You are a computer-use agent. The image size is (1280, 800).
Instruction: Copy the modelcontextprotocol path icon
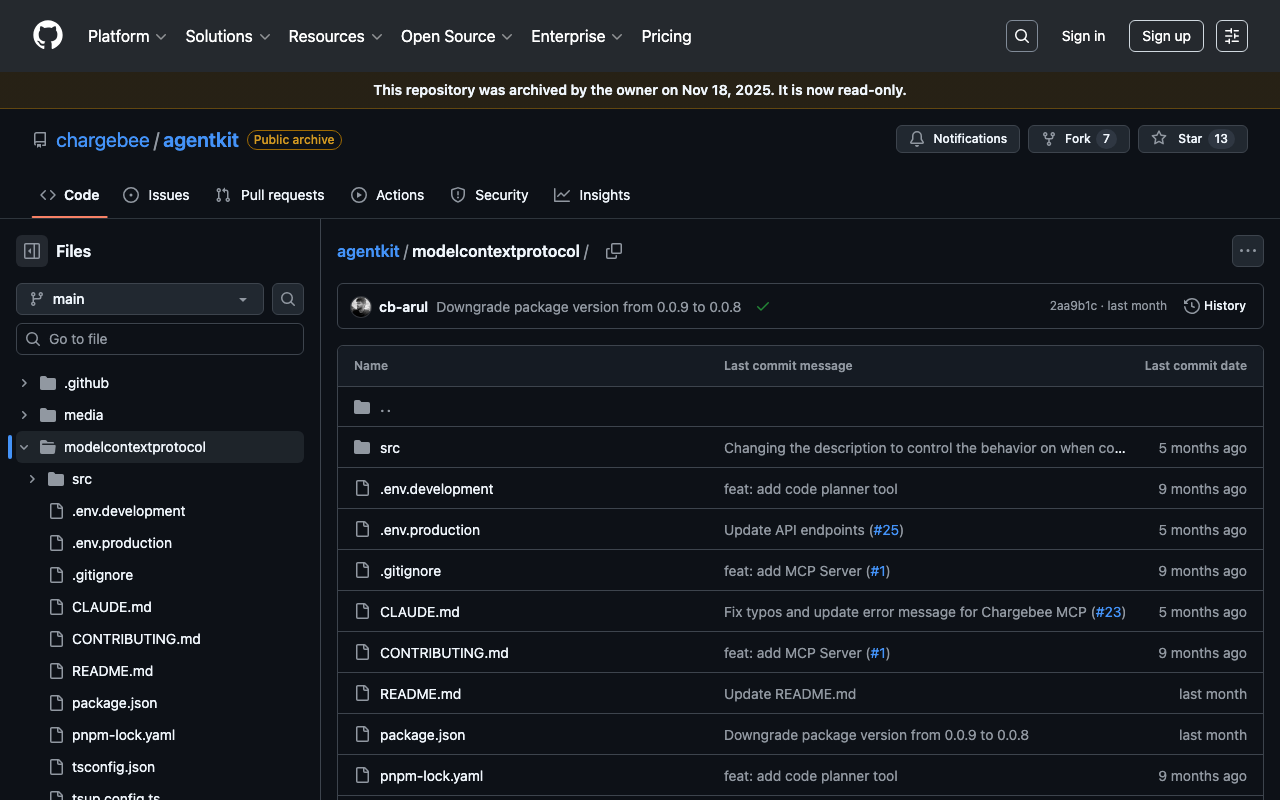pyautogui.click(x=614, y=251)
